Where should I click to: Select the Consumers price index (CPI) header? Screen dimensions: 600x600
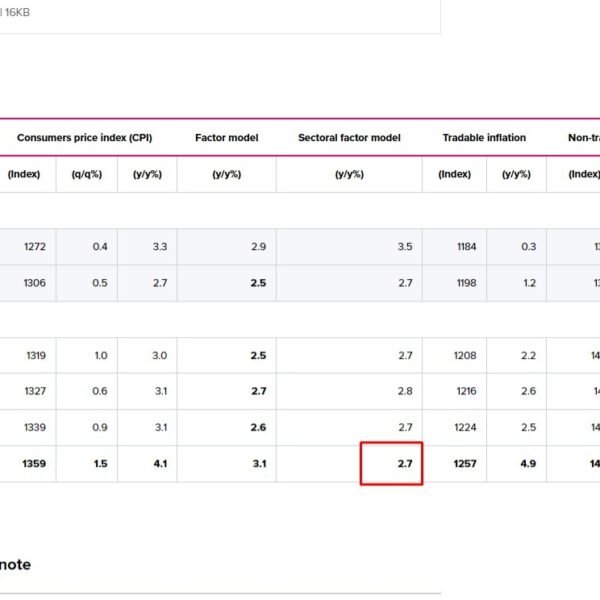[x=85, y=138]
